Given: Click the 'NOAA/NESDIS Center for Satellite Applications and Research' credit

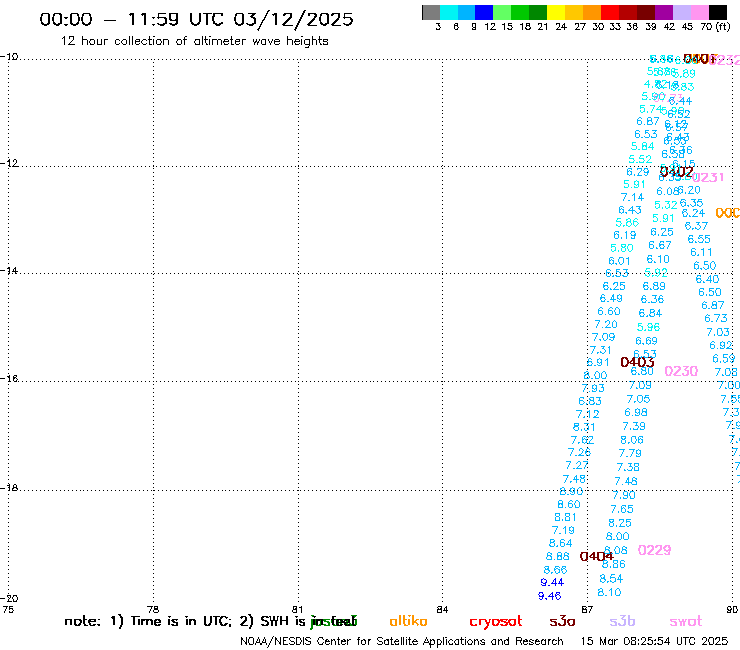Looking at the screenshot, I should click(x=402, y=642).
